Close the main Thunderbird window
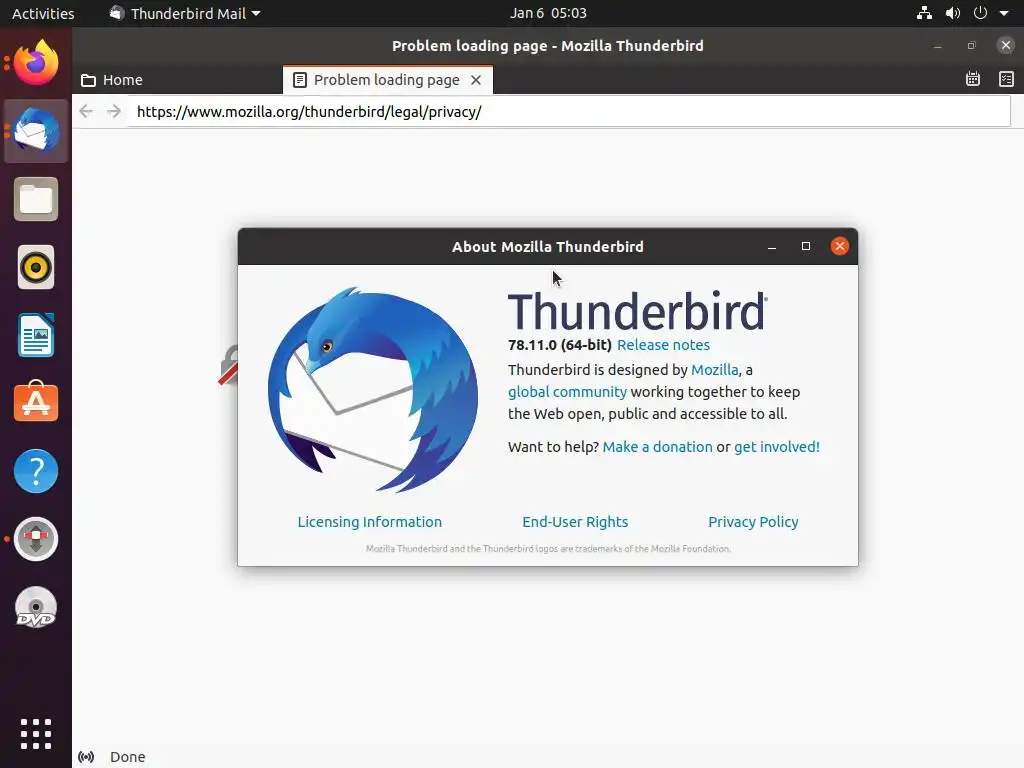1024x768 pixels. (1006, 45)
